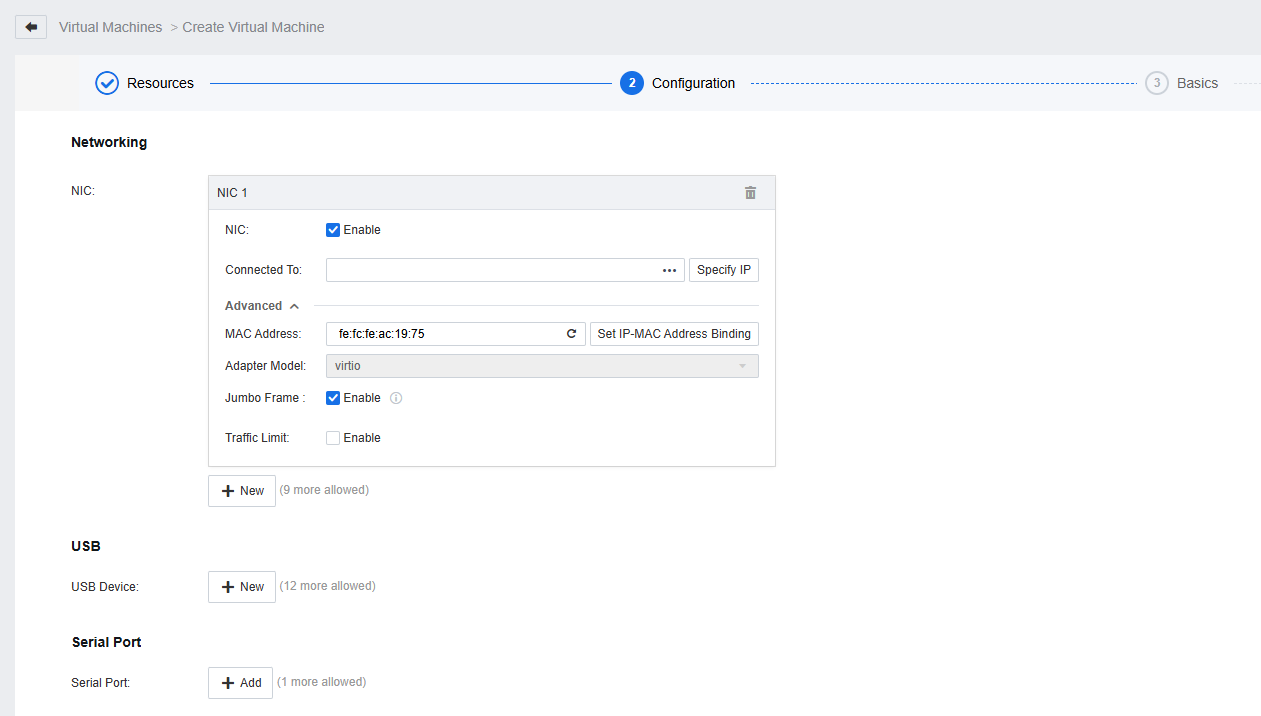1261x716 pixels.
Task: Click Basics step number 3 circle
Action: [x=1157, y=83]
